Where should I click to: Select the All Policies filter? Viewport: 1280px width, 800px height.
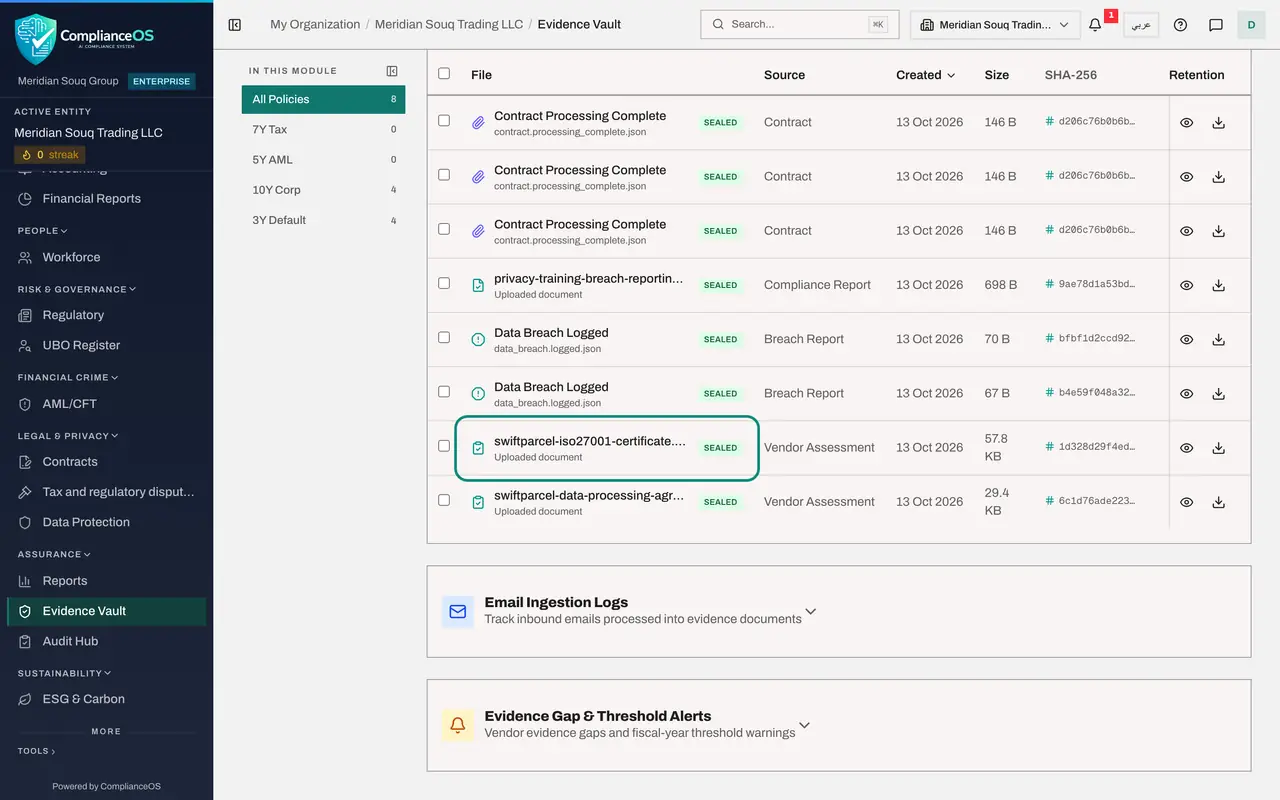click(323, 99)
